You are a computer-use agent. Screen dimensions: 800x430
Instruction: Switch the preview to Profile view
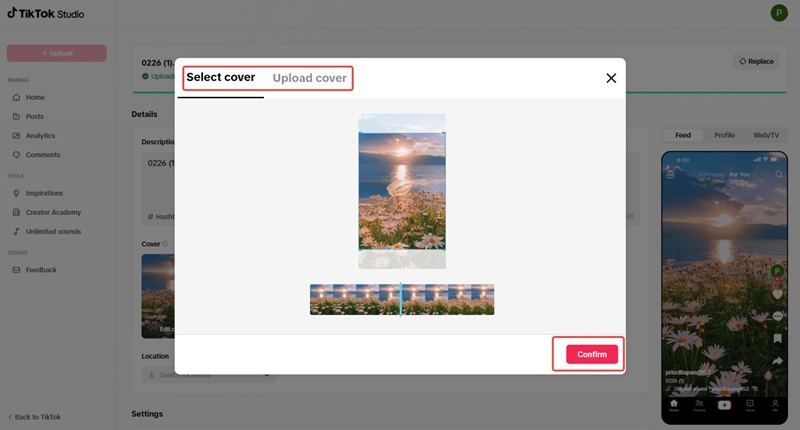coord(724,135)
